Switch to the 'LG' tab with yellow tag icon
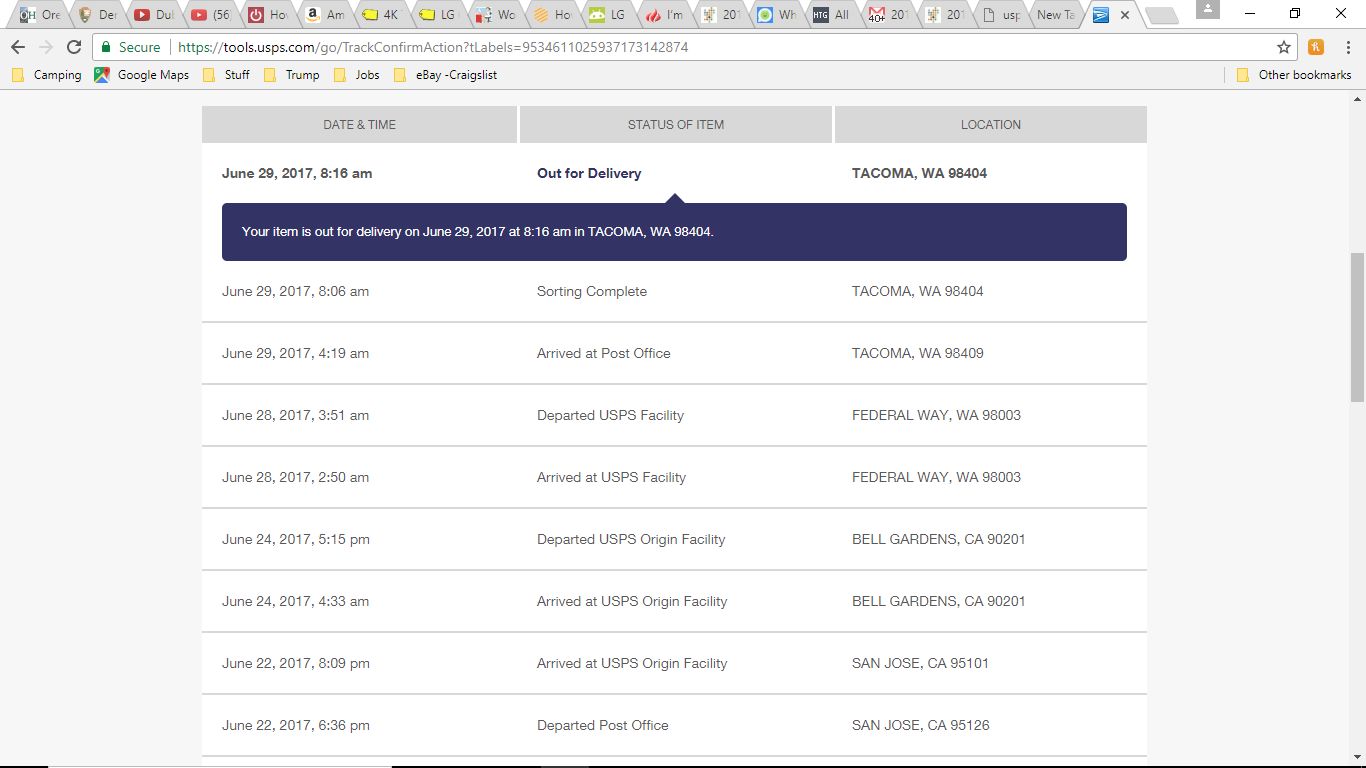The image size is (1366, 768). [440, 15]
